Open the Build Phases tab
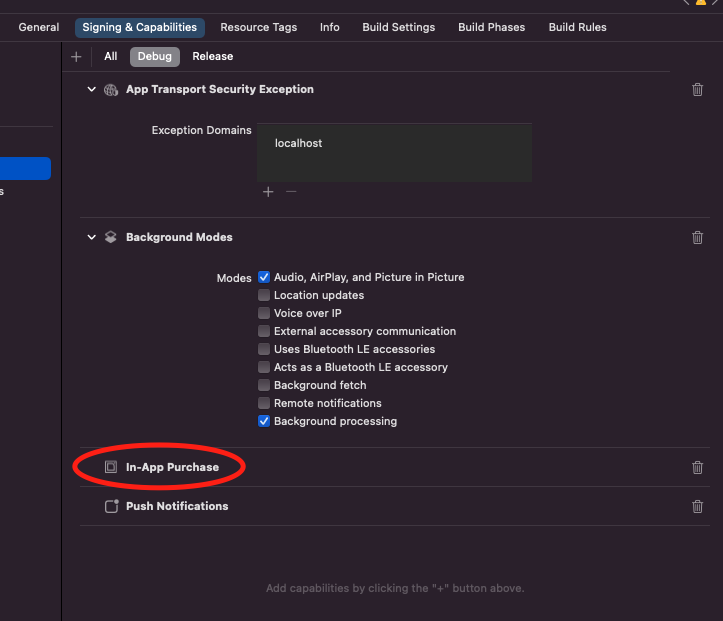723x621 pixels. coord(492,27)
